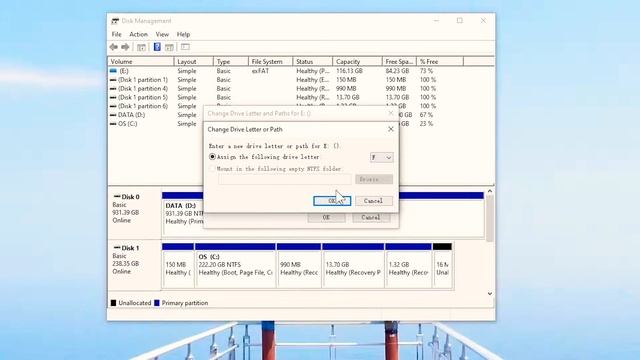Click the blue Primary partition legend swatch

(x=157, y=303)
